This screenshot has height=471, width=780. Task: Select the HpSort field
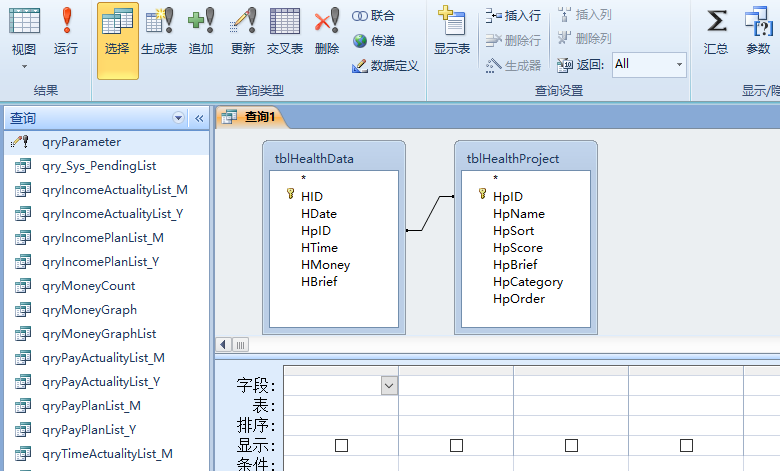tap(513, 231)
